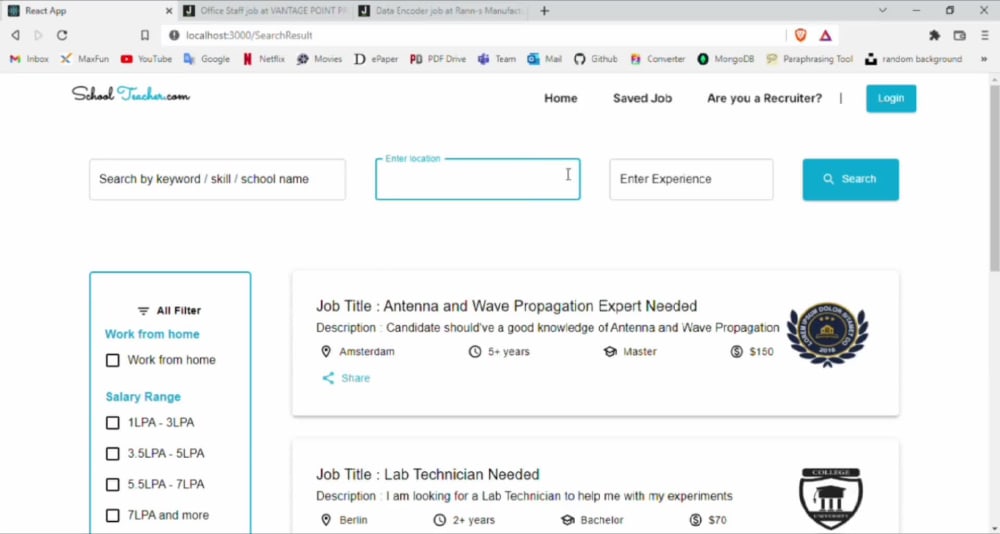1000x534 pixels.
Task: Open the MongoDB bookmark
Action: (726, 59)
